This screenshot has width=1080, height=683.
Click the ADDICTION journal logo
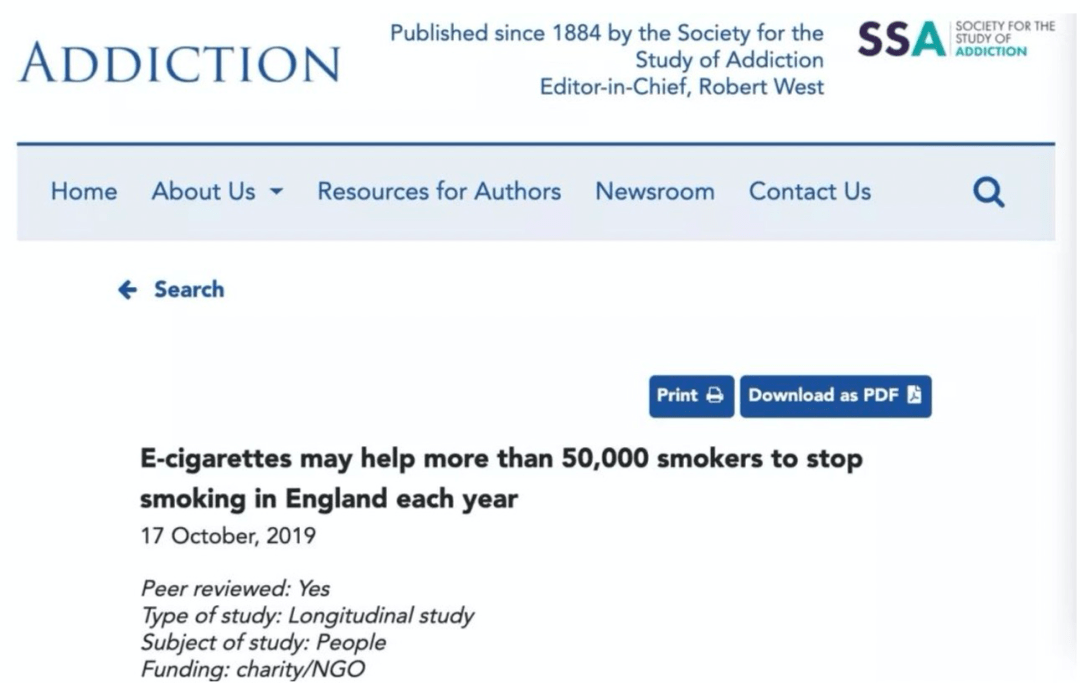(x=179, y=63)
